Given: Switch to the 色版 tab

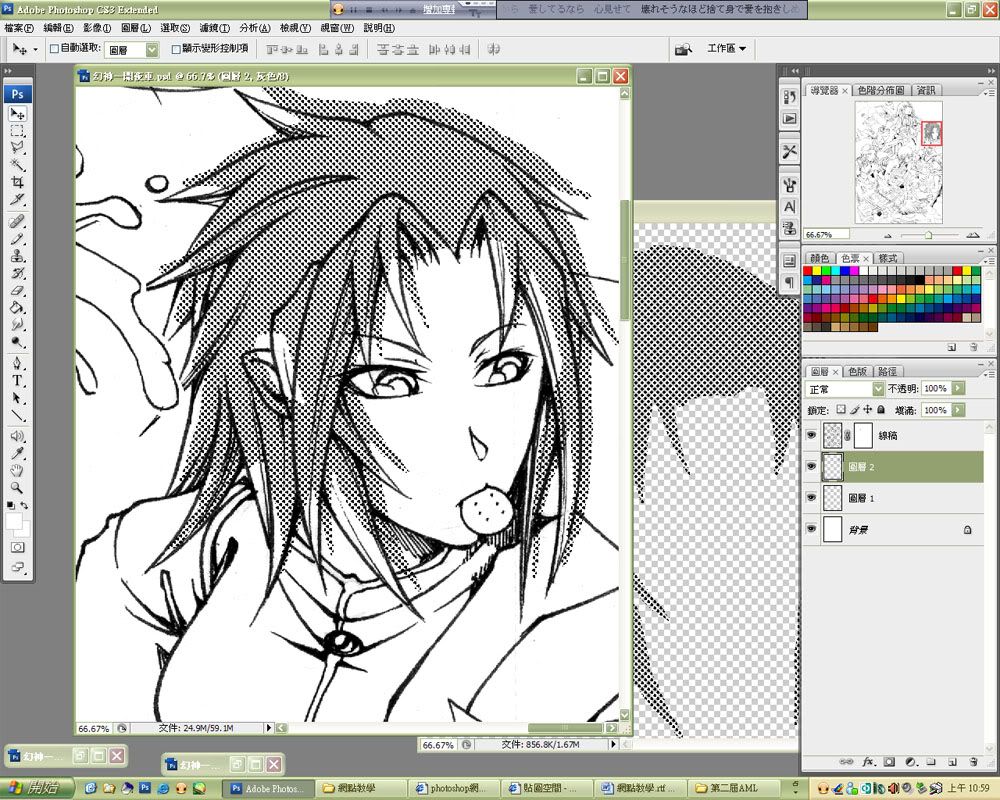Looking at the screenshot, I should (x=857, y=371).
